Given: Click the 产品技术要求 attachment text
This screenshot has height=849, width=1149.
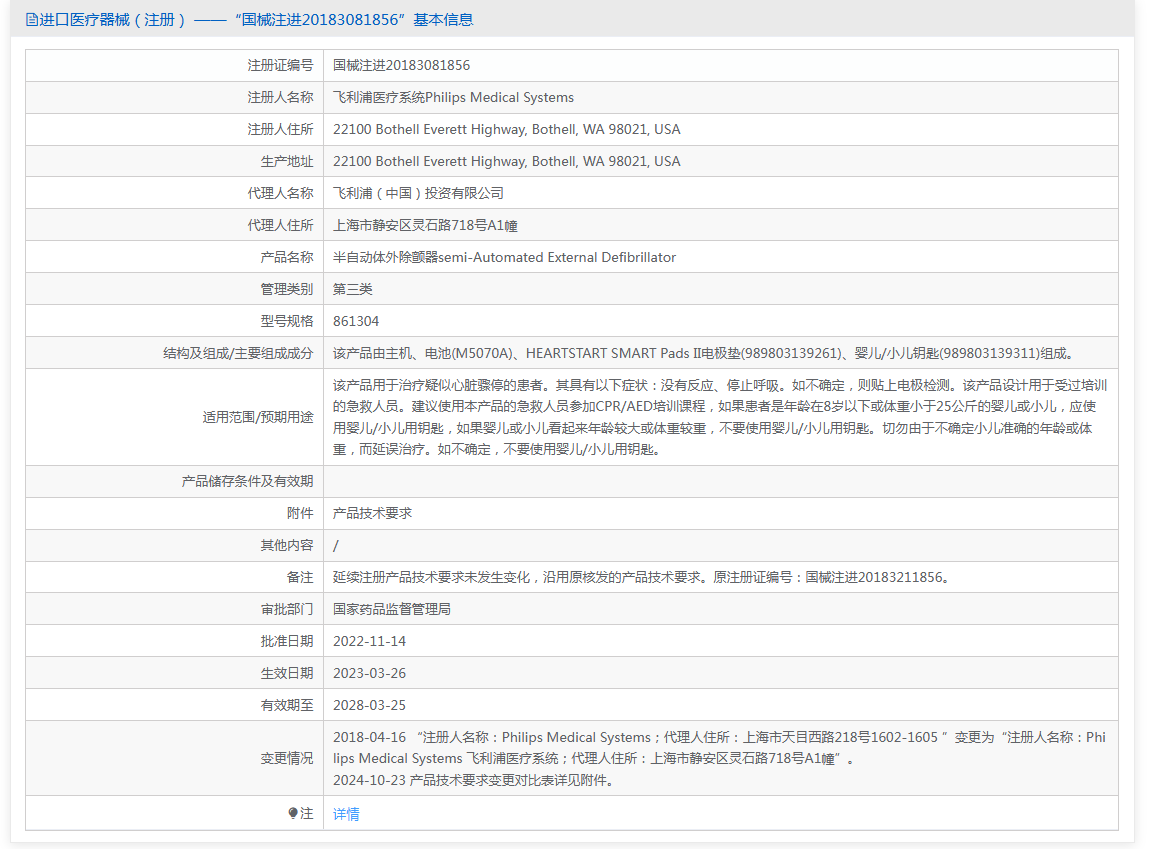Looking at the screenshot, I should pos(372,513).
